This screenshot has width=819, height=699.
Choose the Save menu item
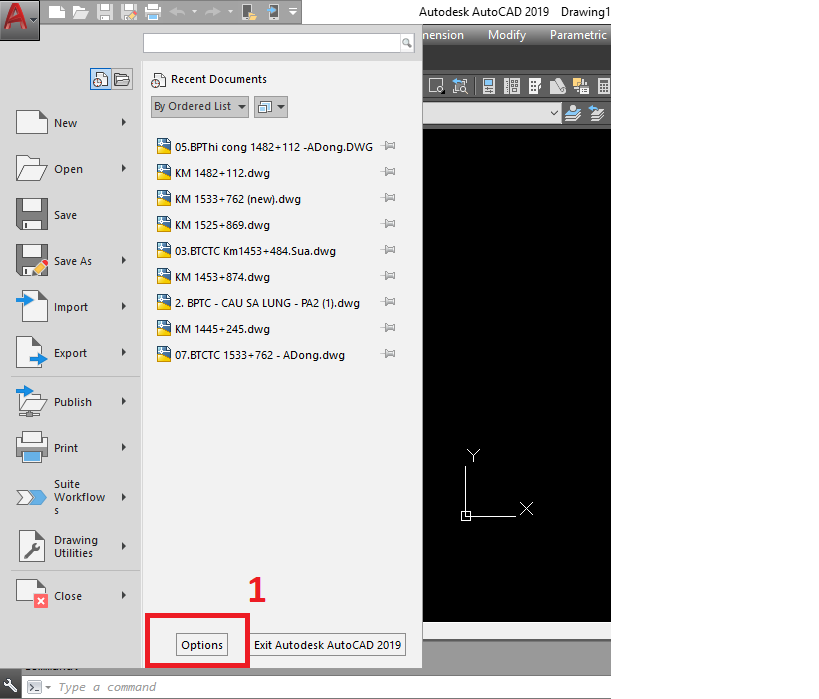[71, 215]
